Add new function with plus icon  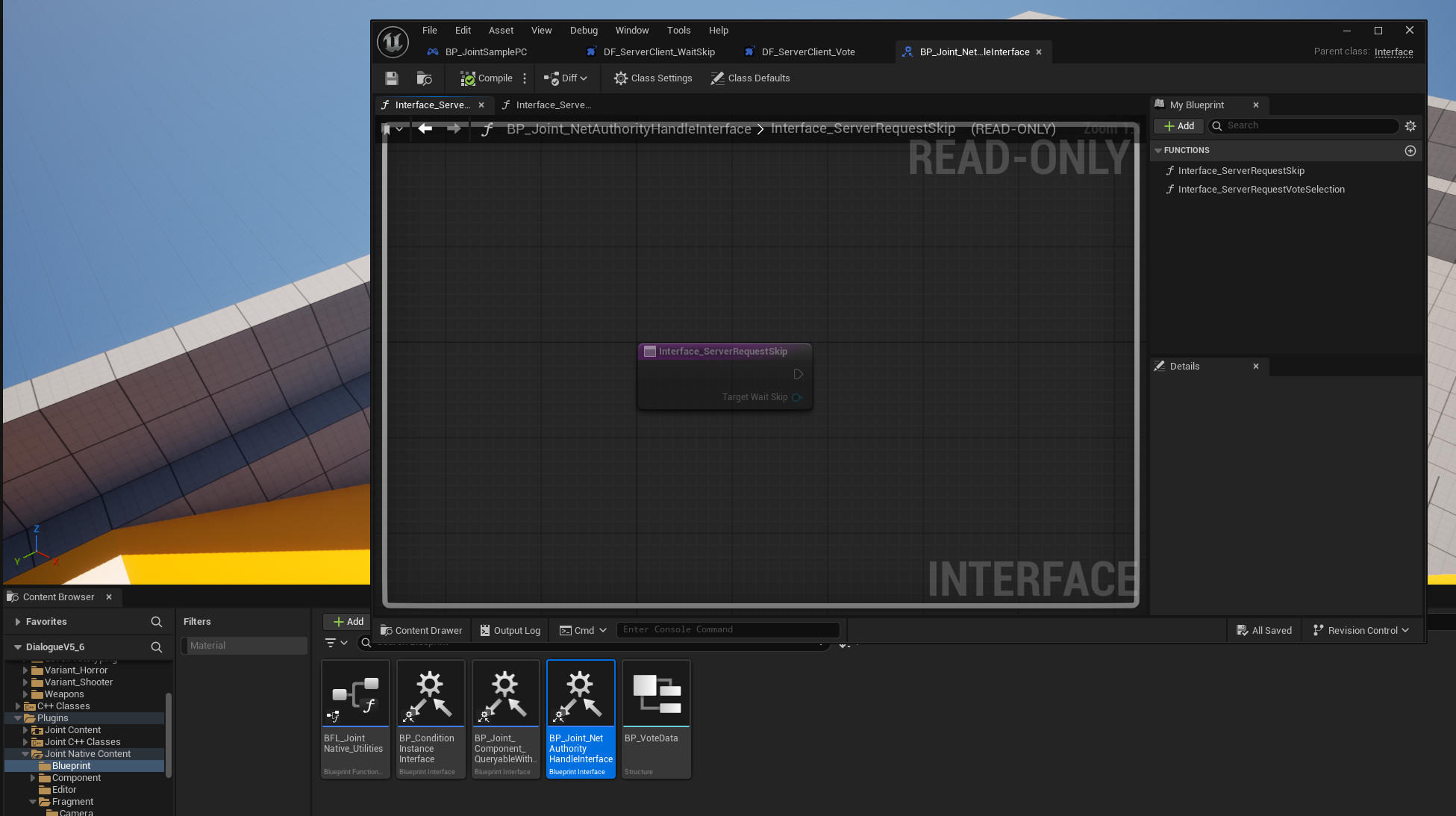(1410, 151)
